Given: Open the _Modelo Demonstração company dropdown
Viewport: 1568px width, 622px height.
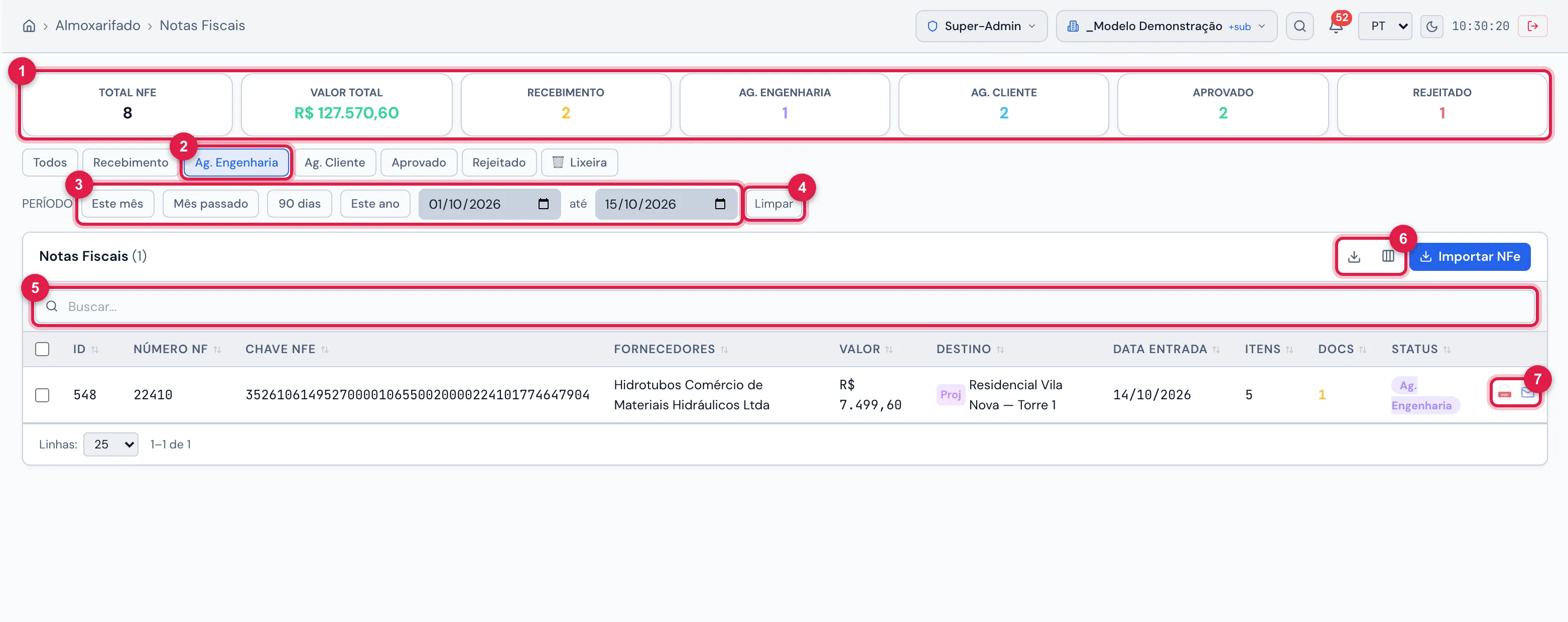Looking at the screenshot, I should 1166,26.
